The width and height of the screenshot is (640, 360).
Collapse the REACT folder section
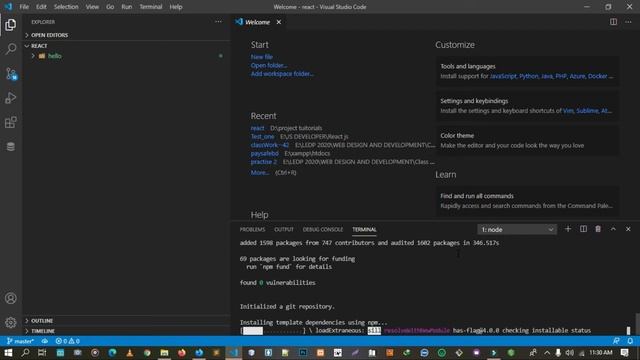click(127, 46)
